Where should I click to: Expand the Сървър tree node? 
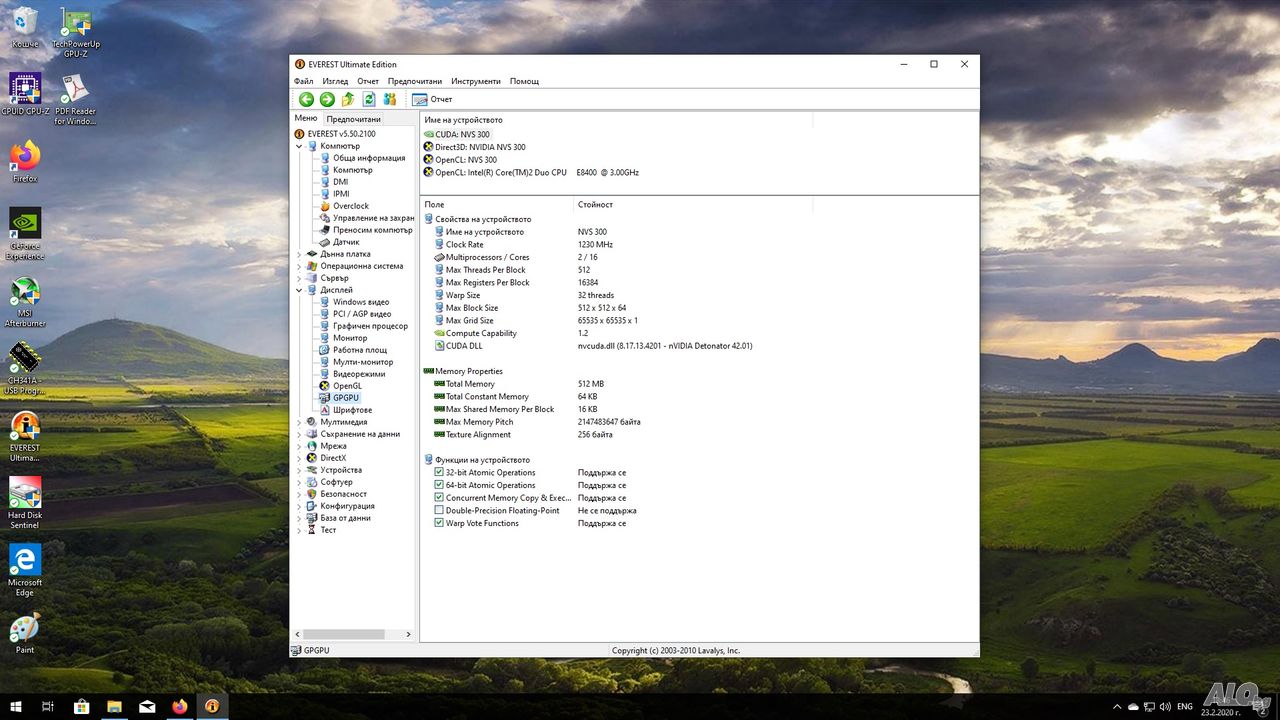coord(299,278)
